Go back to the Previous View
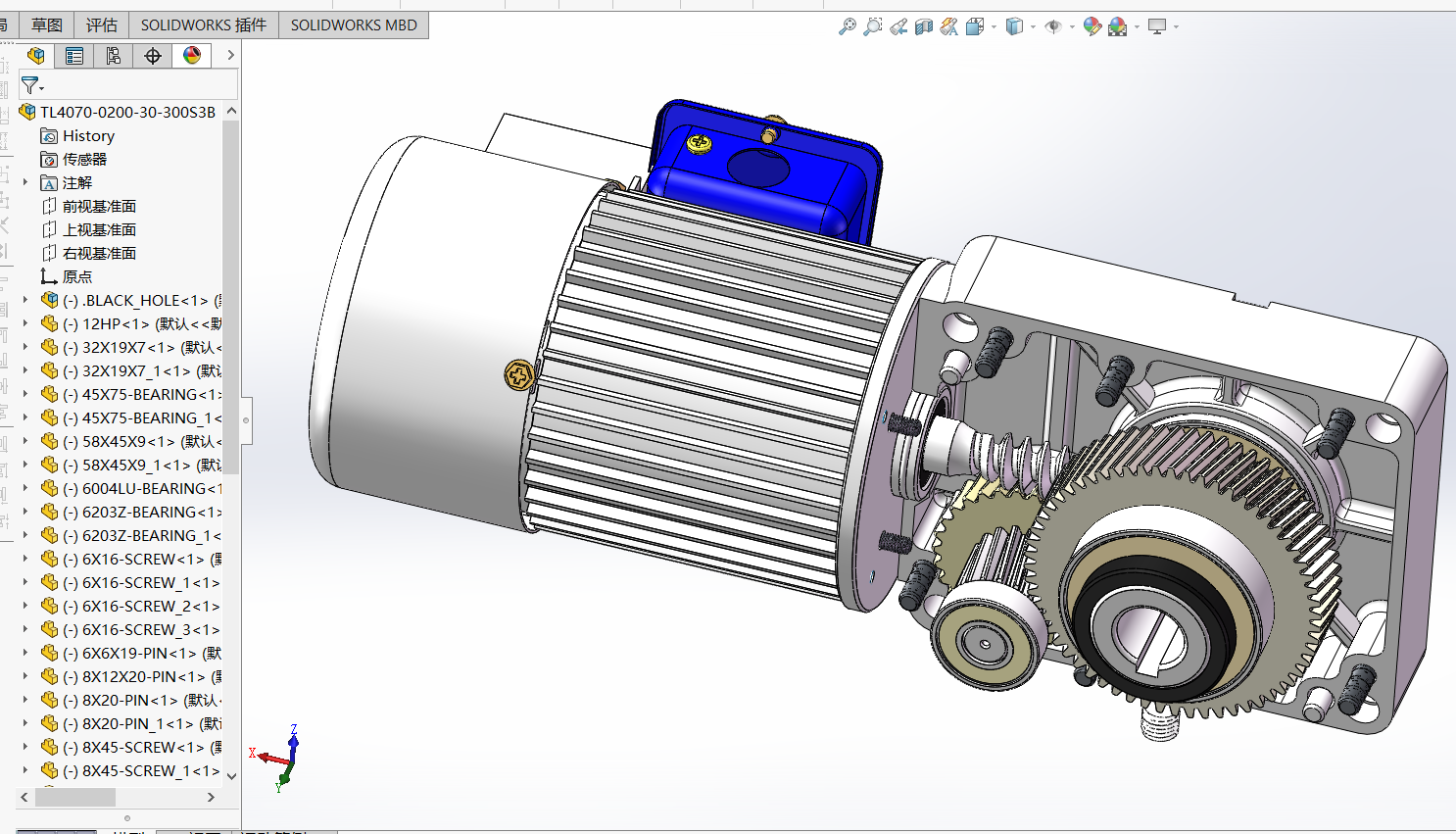The width and height of the screenshot is (1456, 834). (898, 26)
